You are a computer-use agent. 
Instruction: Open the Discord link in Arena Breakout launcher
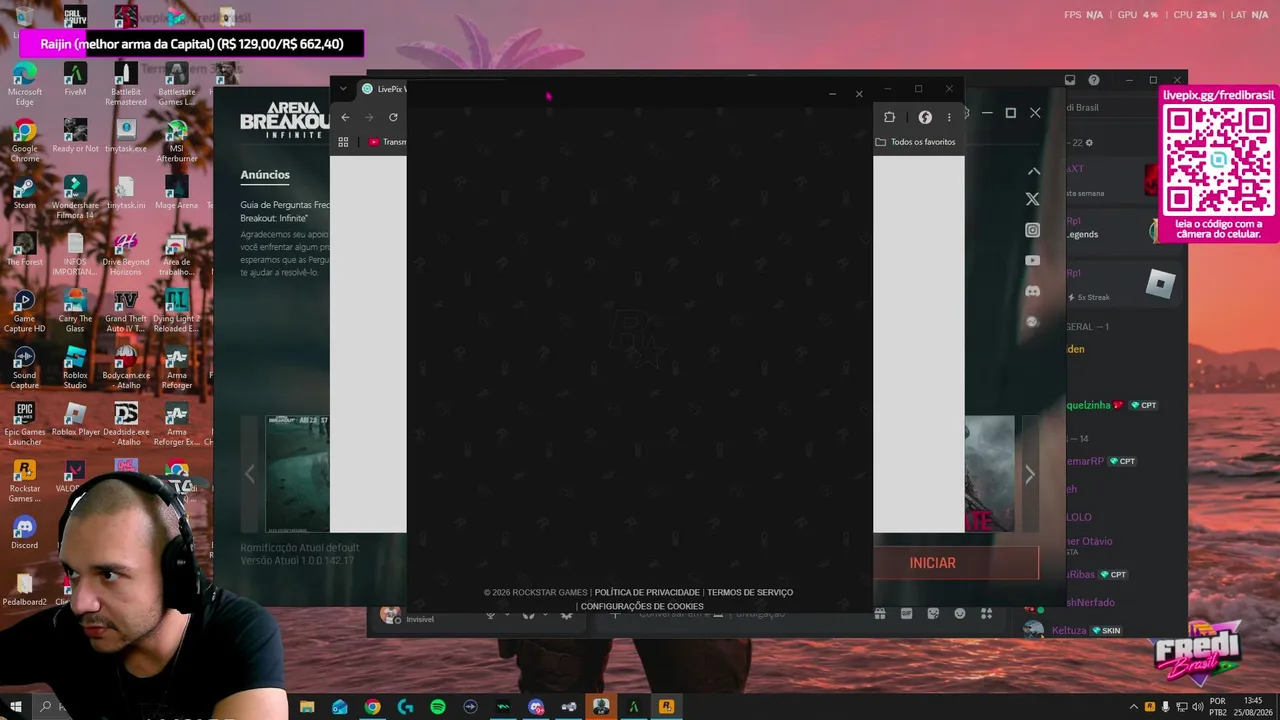click(1033, 291)
